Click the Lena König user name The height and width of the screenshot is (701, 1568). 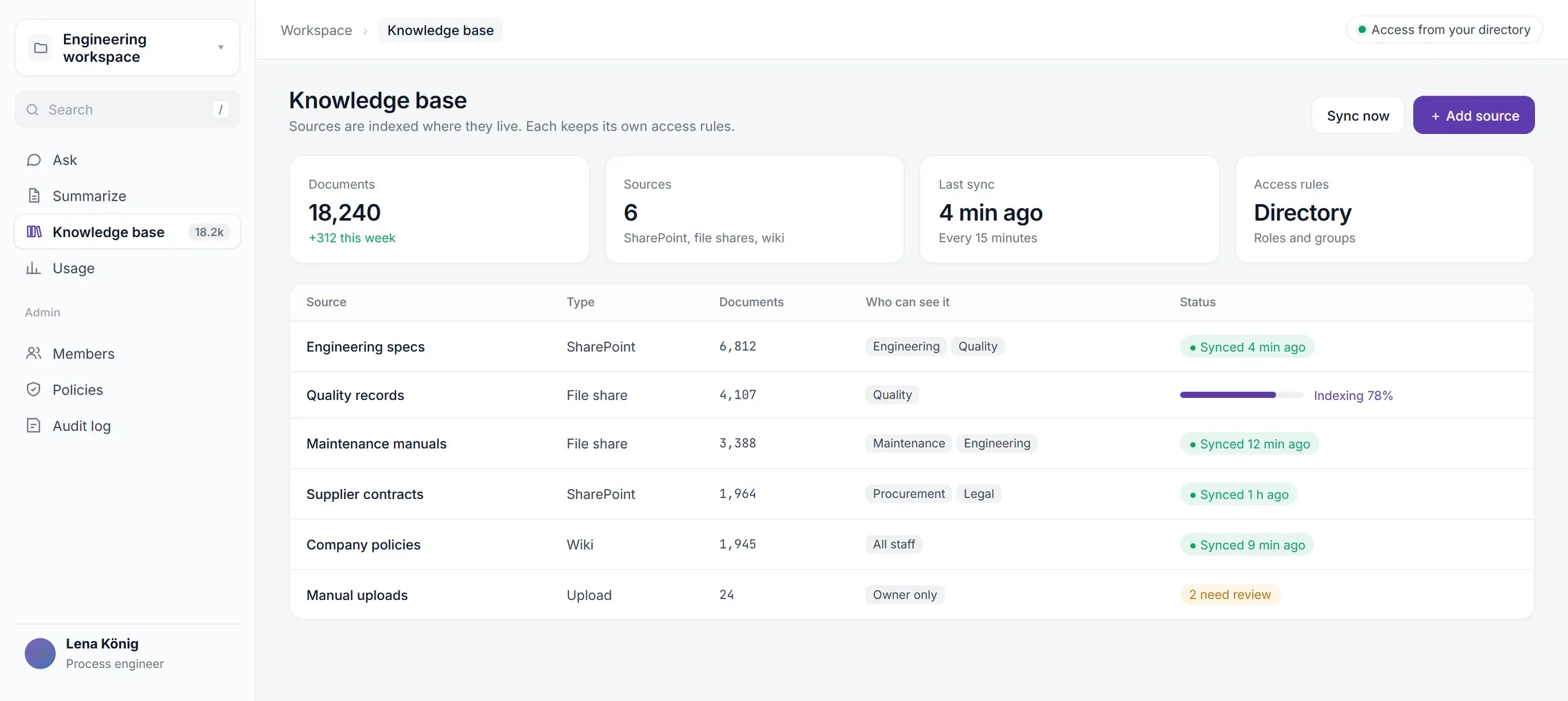tap(102, 644)
